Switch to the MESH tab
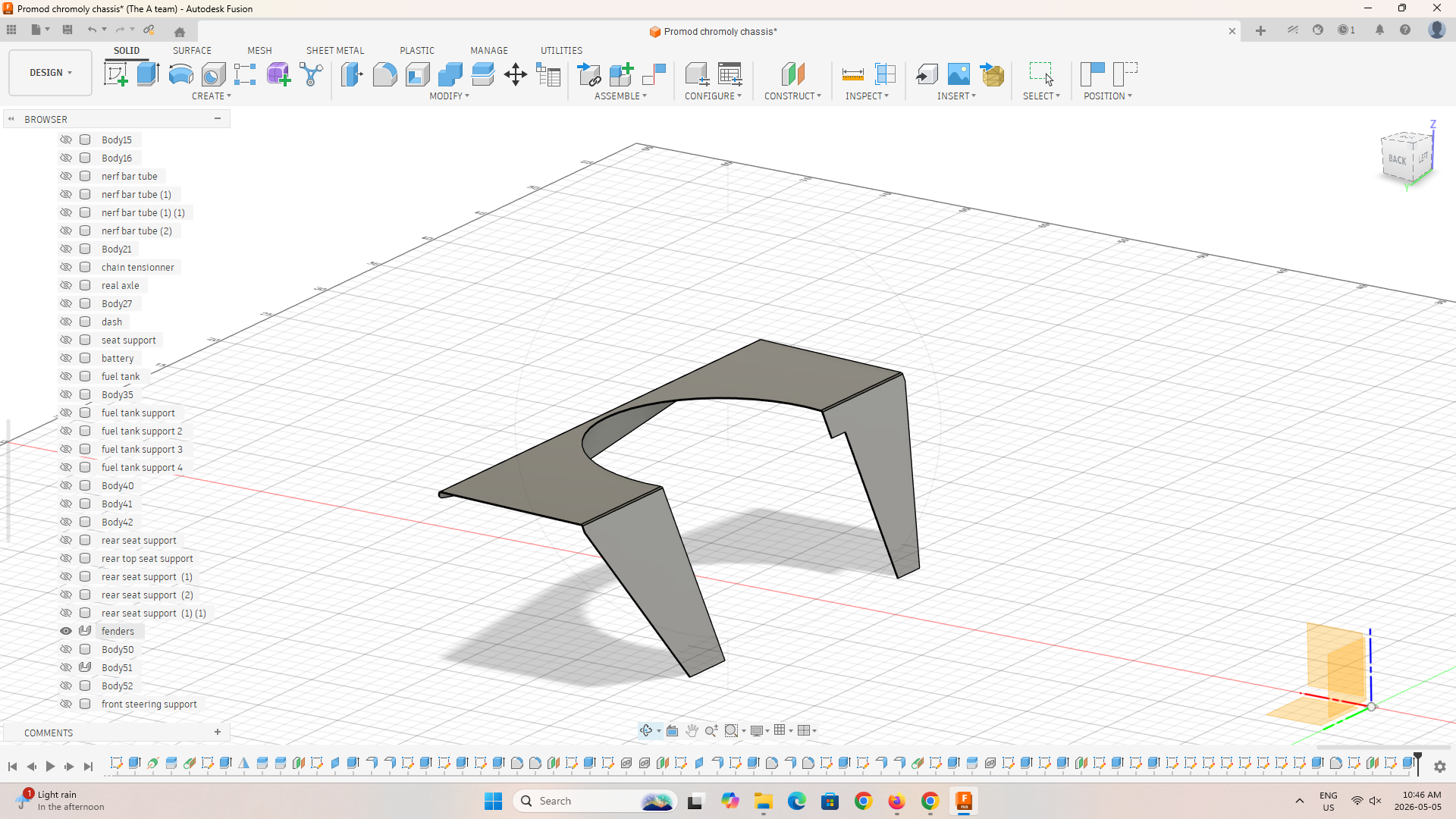The image size is (1456, 819). point(259,51)
